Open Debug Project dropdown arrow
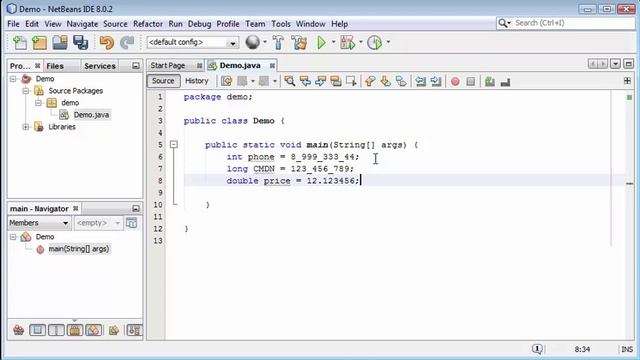The image size is (640, 360). 361,42
